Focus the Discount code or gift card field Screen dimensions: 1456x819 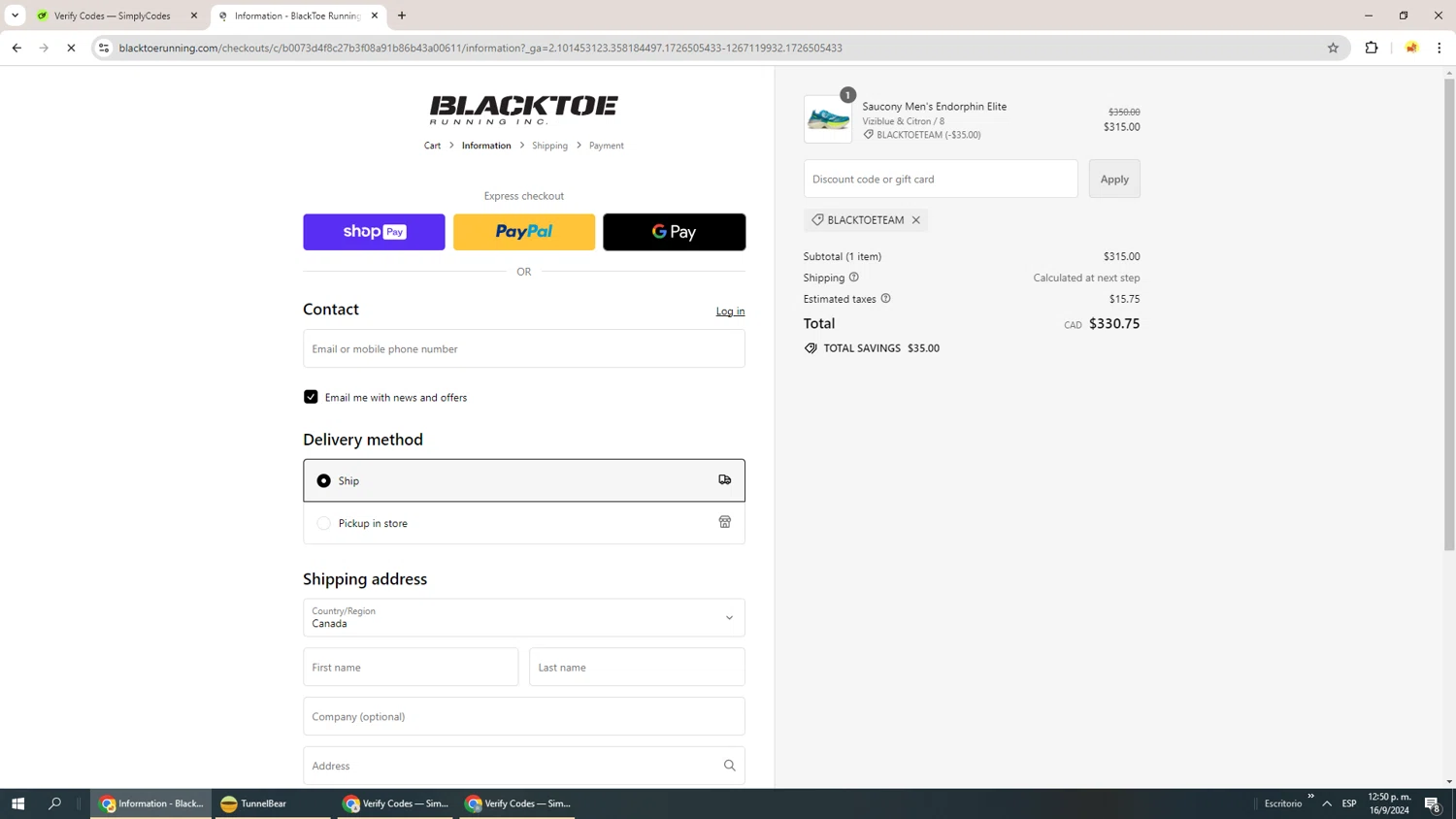(x=941, y=179)
